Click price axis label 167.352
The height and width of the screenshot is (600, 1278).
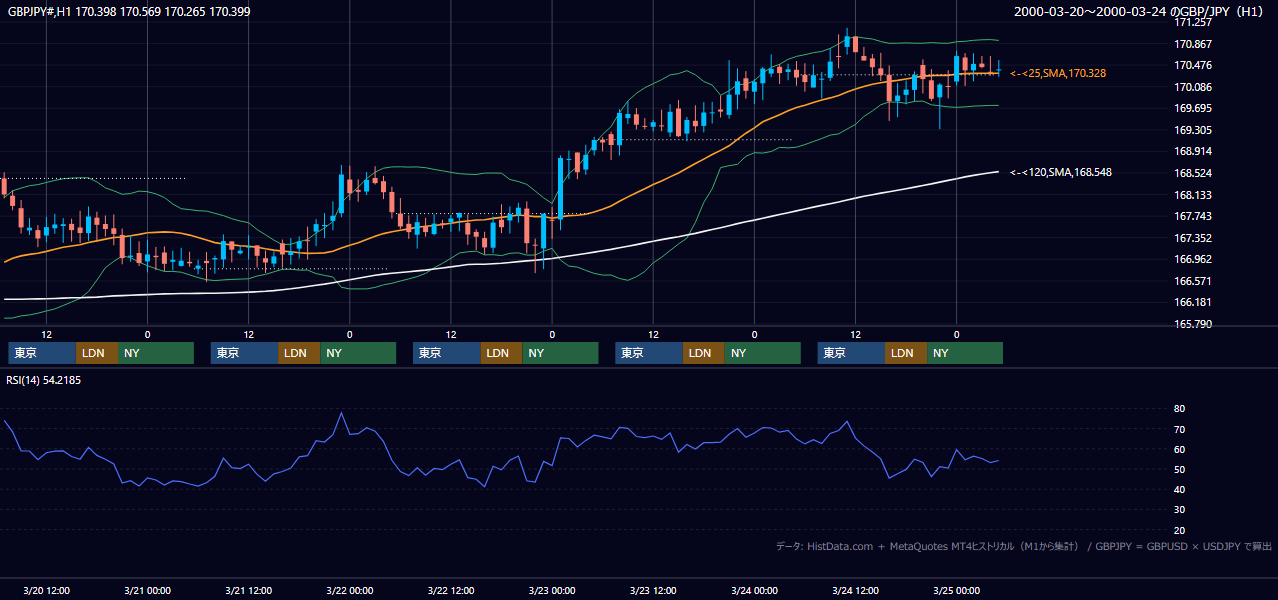click(x=1192, y=238)
